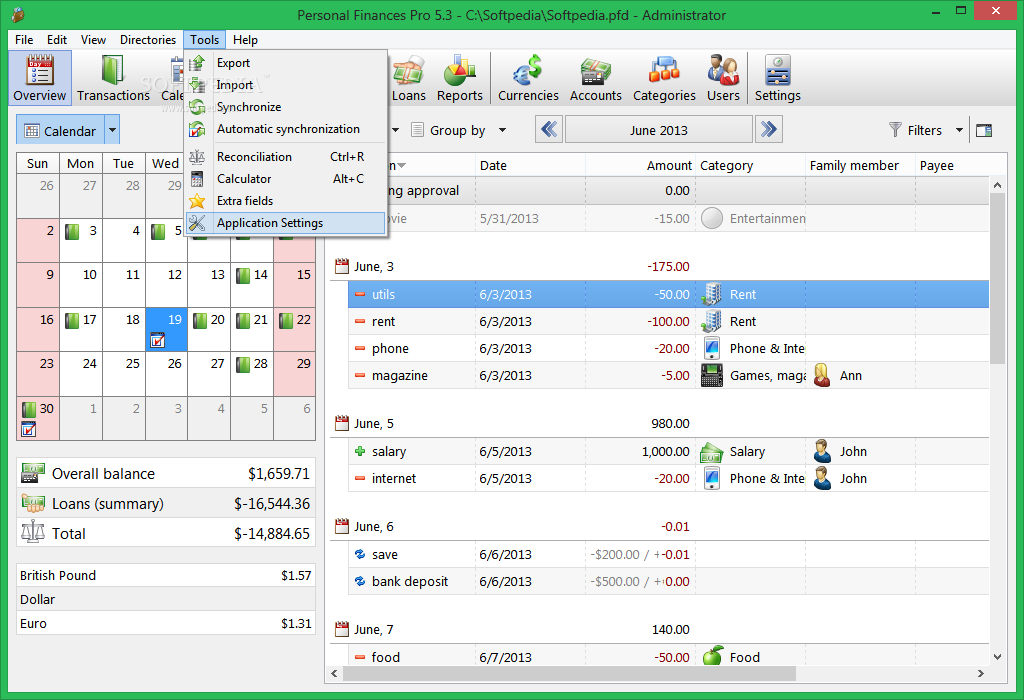Select June 19 in the calendar
The image size is (1024, 700).
pyautogui.click(x=167, y=329)
